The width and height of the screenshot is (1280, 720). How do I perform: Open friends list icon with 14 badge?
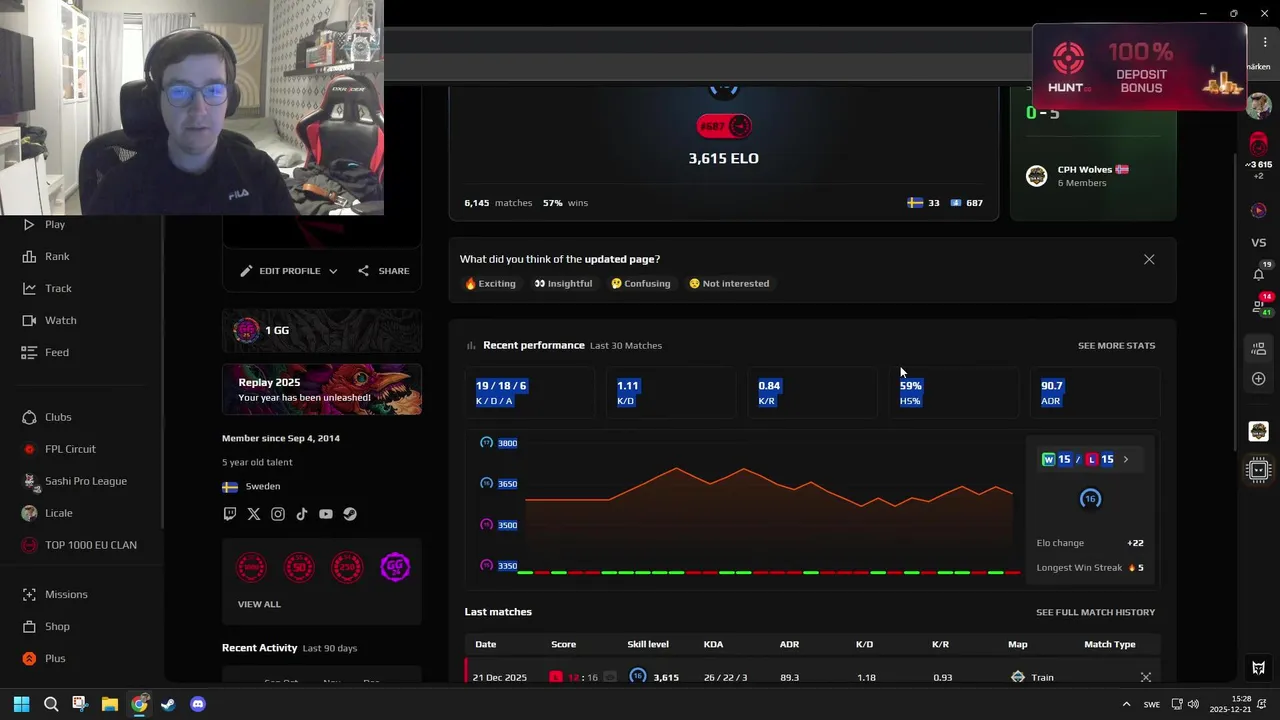[x=1259, y=306]
